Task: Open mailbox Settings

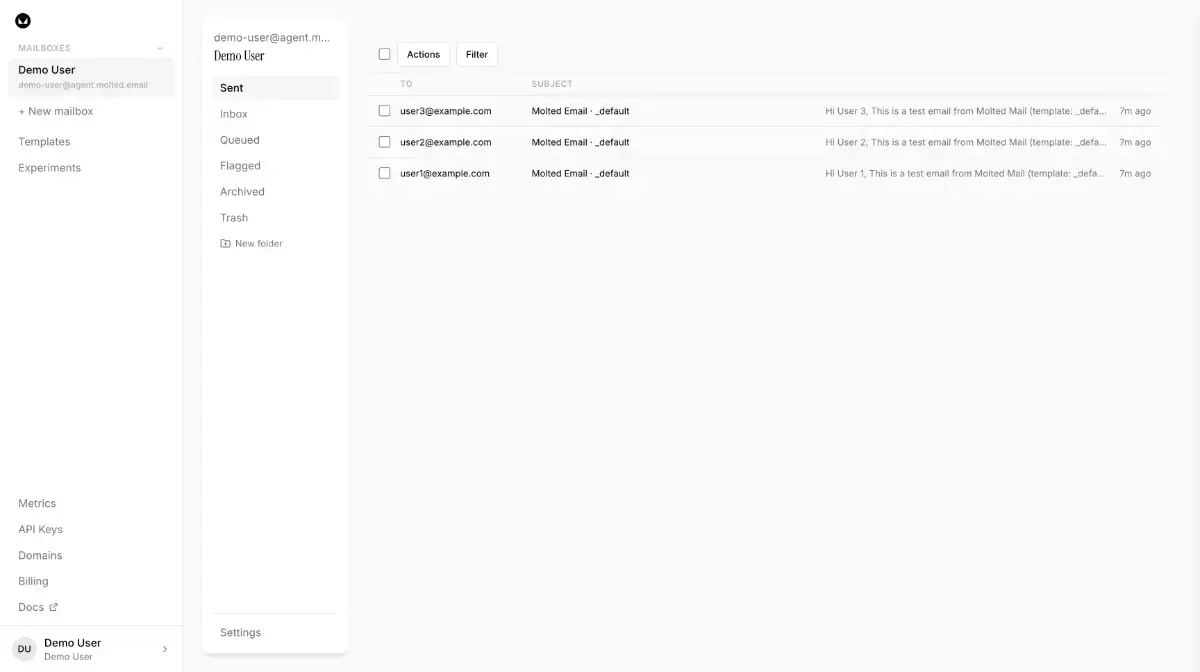Action: coord(240,632)
